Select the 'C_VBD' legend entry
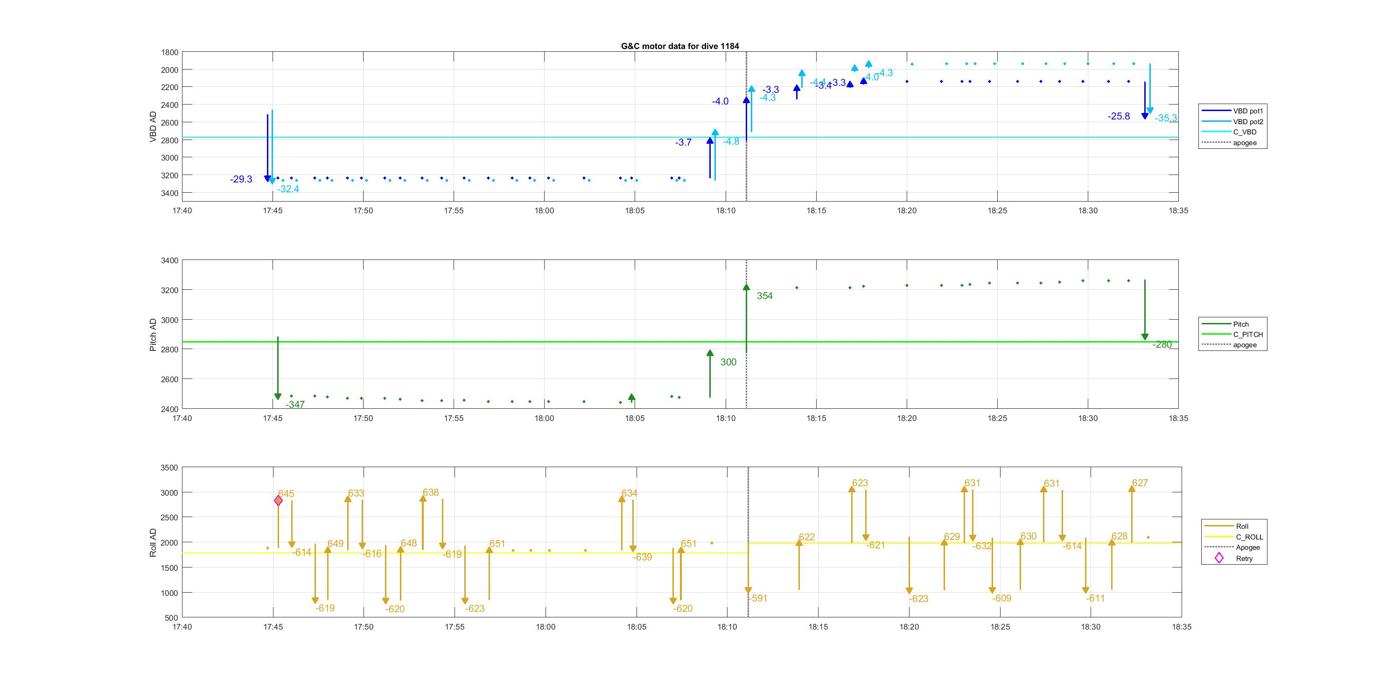This screenshot has width=1400, height=693. (x=1245, y=132)
